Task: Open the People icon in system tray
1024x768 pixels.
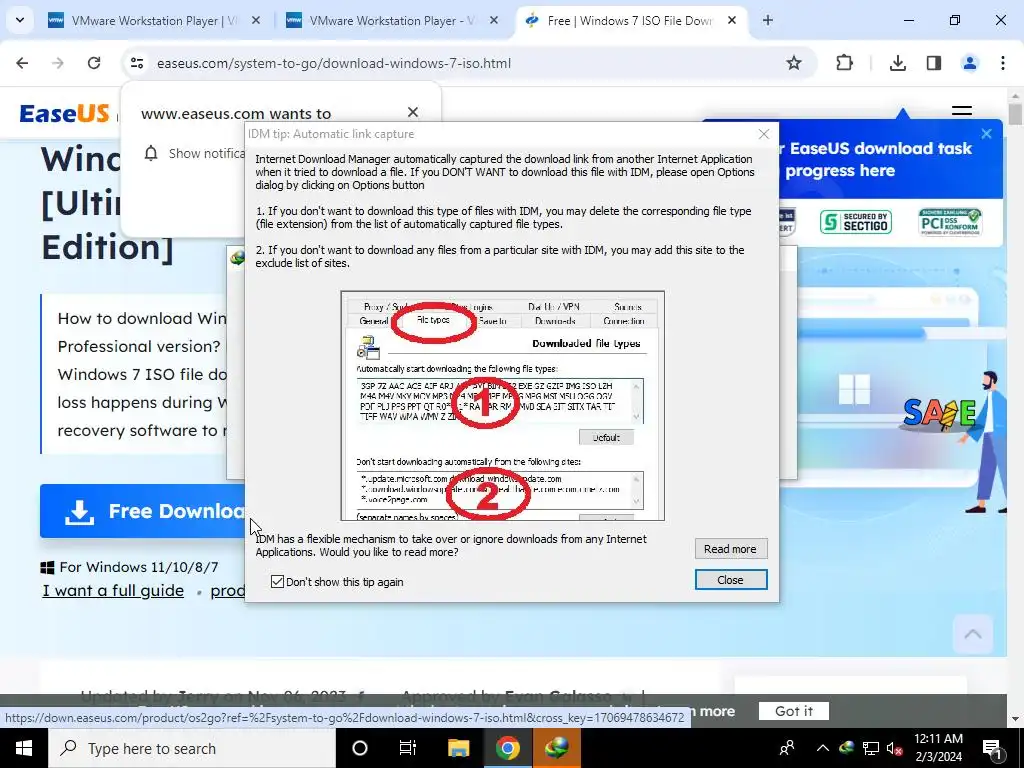Action: click(x=787, y=748)
